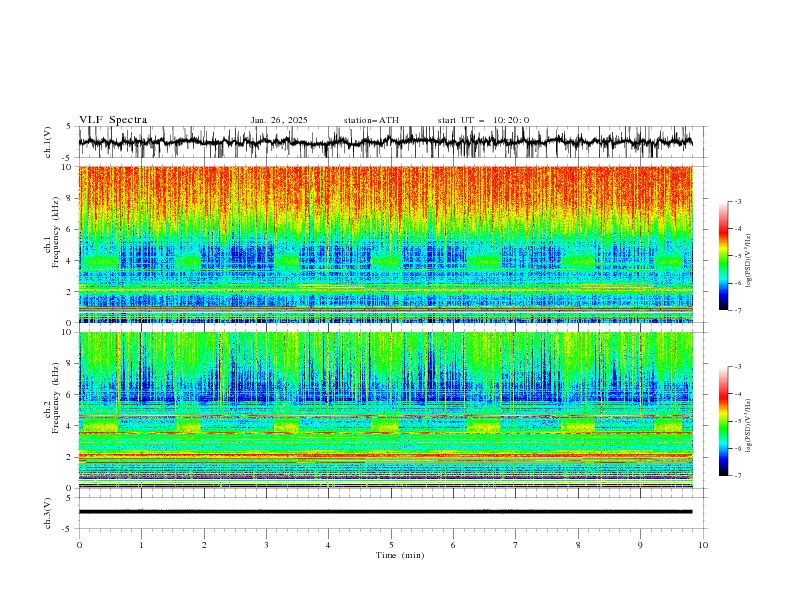This screenshot has width=792, height=612.
Task: Click the ch.2 "Frequency (kHz)" axis label
Action: pos(56,398)
